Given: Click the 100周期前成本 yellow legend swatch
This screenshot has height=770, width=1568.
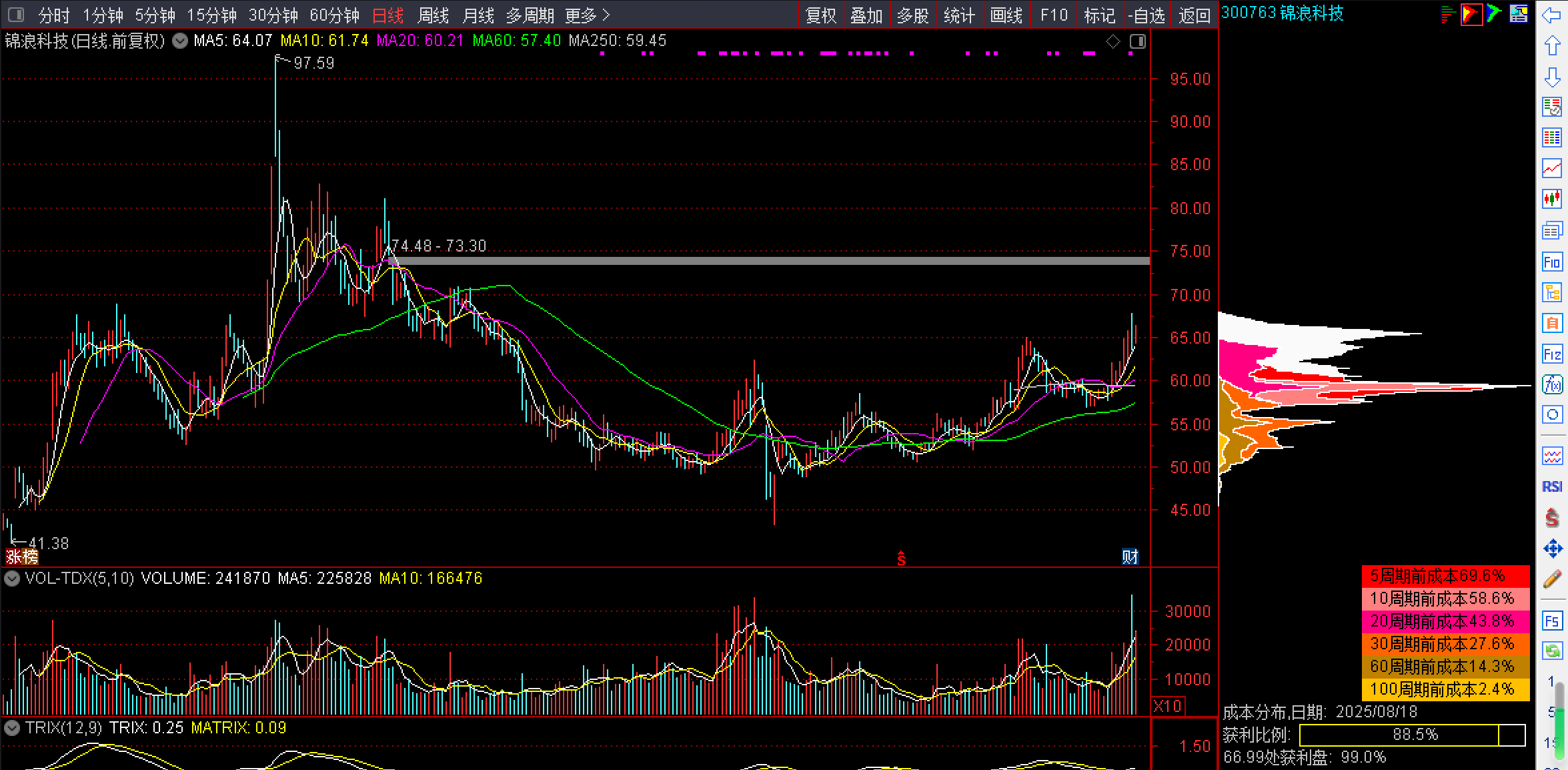Looking at the screenshot, I should [x=1445, y=689].
